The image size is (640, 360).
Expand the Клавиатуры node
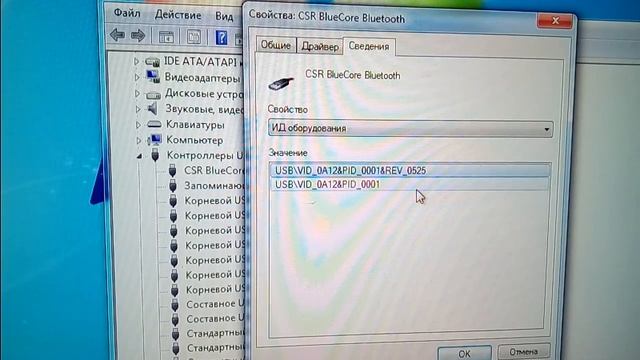click(138, 124)
